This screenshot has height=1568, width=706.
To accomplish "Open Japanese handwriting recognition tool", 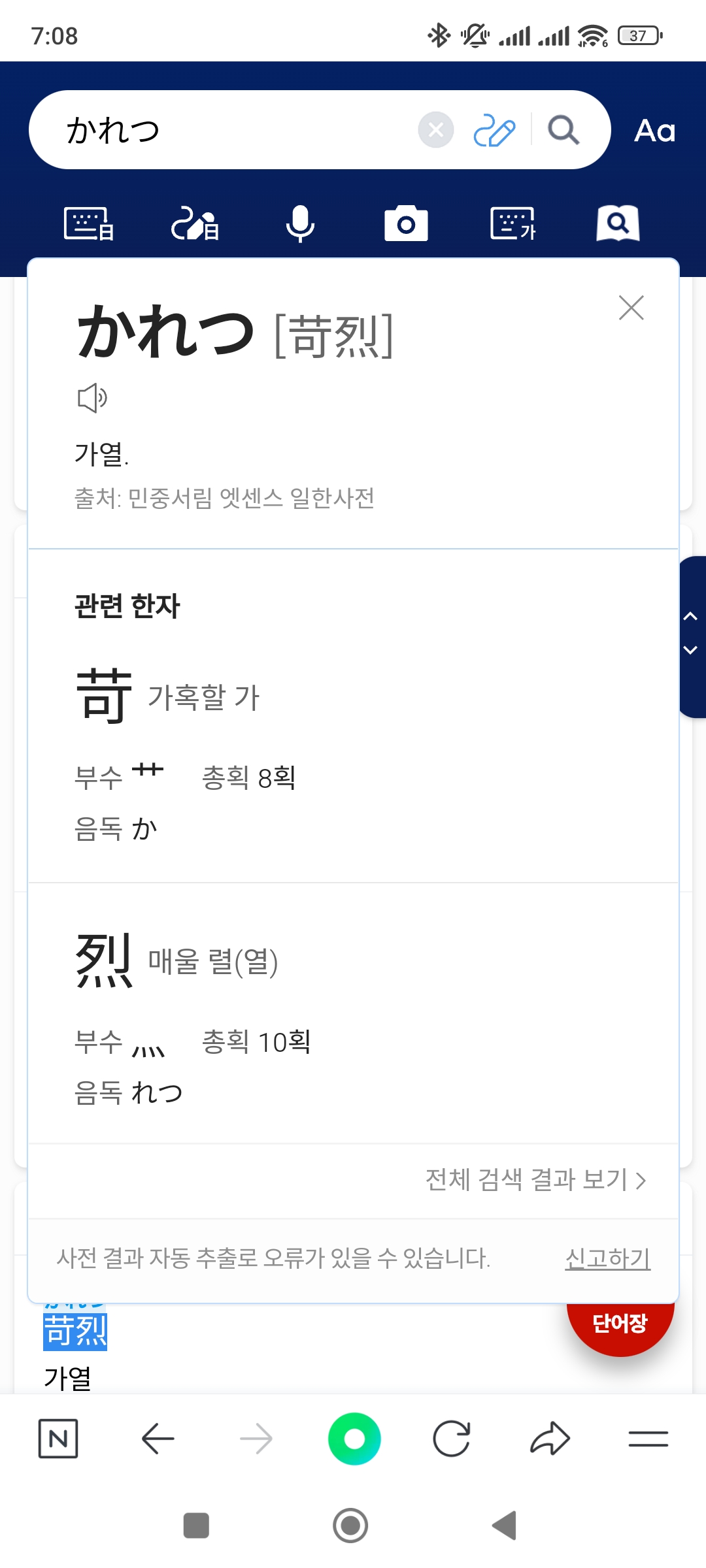I will [x=195, y=224].
